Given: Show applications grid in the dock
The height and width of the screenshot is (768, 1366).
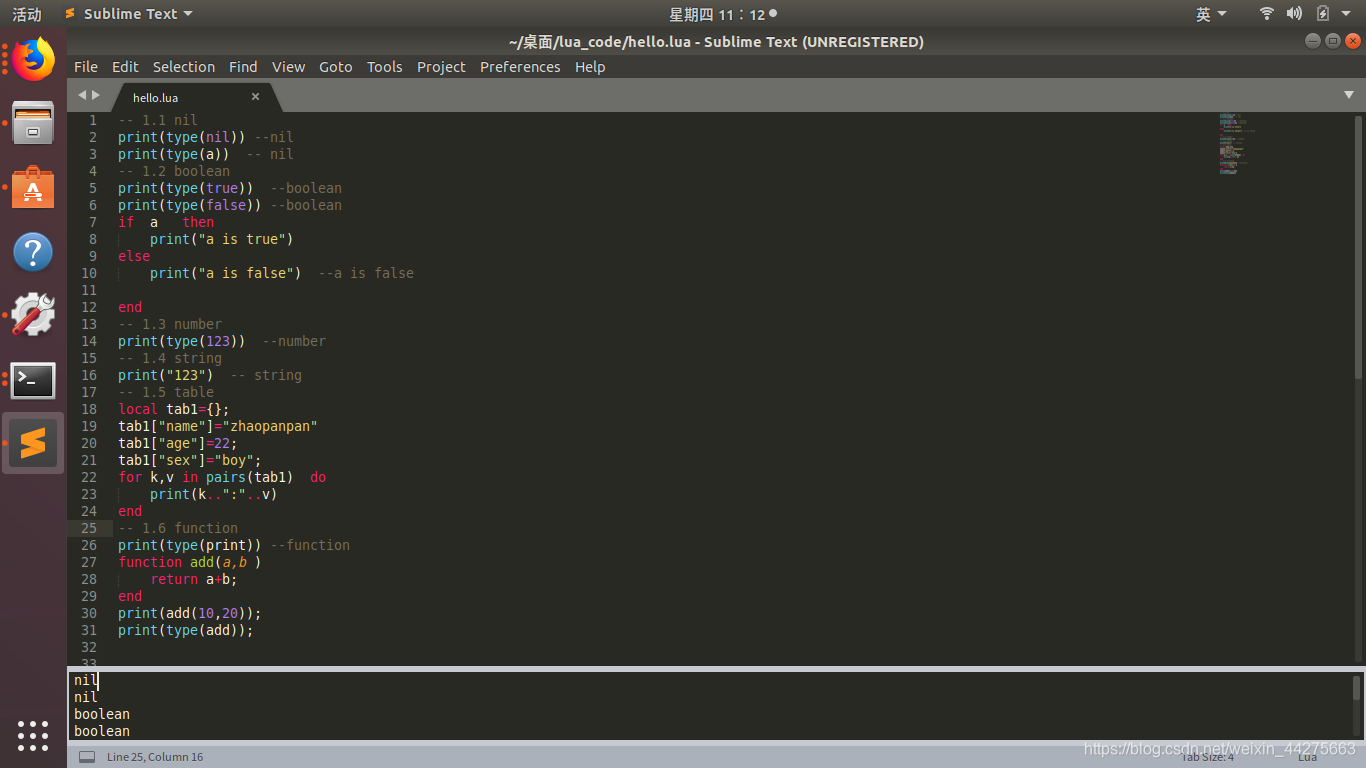Looking at the screenshot, I should (33, 735).
